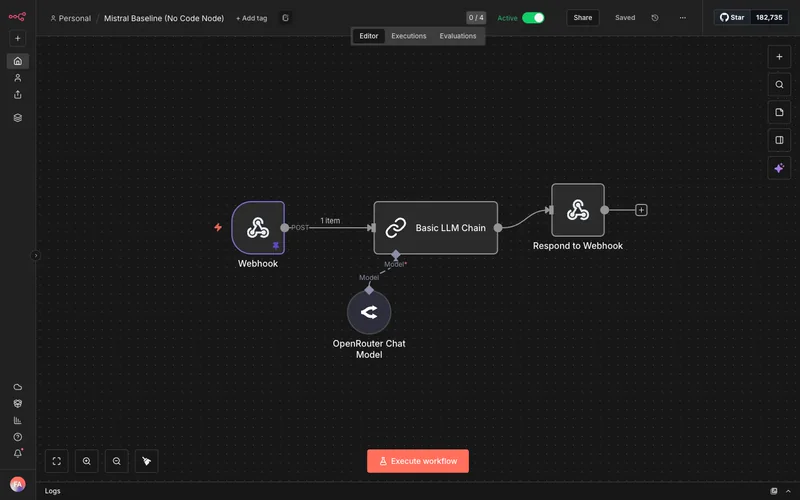This screenshot has width=800, height=500.
Task: Open the help question-mark icon
Action: coord(18,437)
